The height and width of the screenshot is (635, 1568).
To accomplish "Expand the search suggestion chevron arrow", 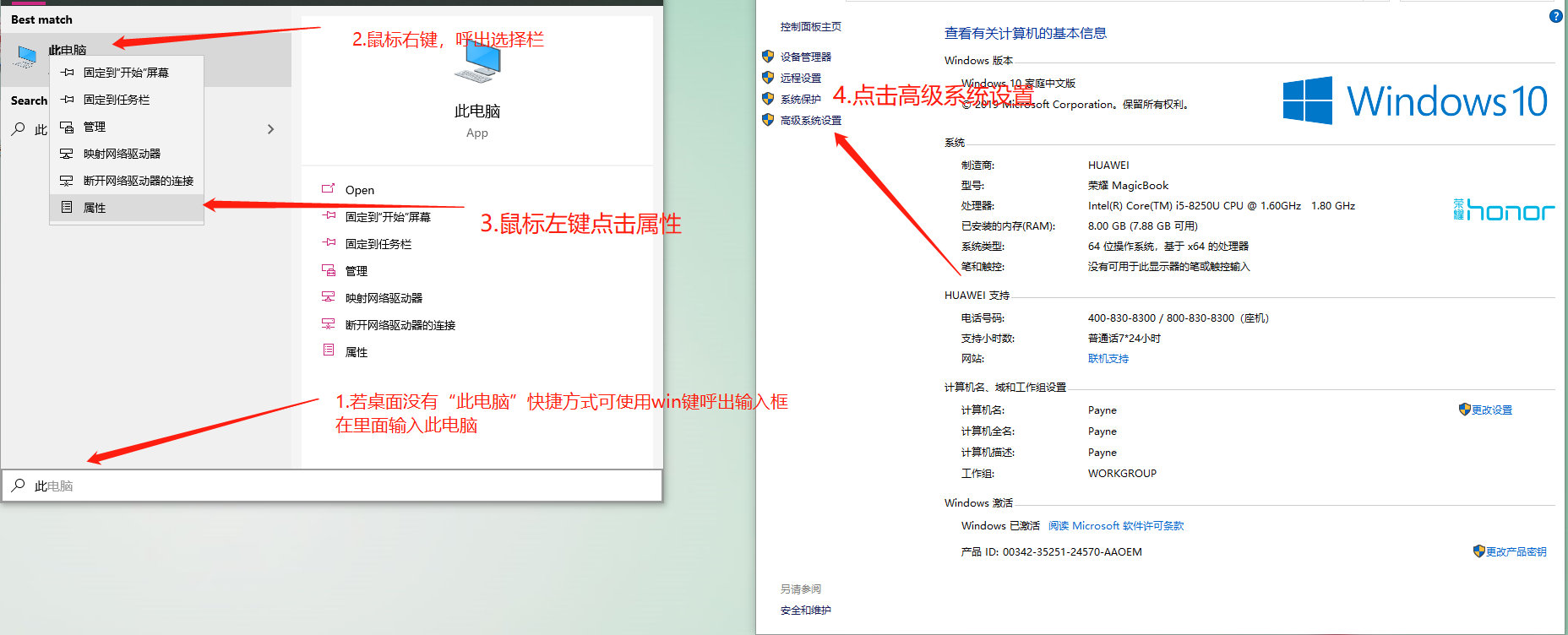I will [270, 129].
